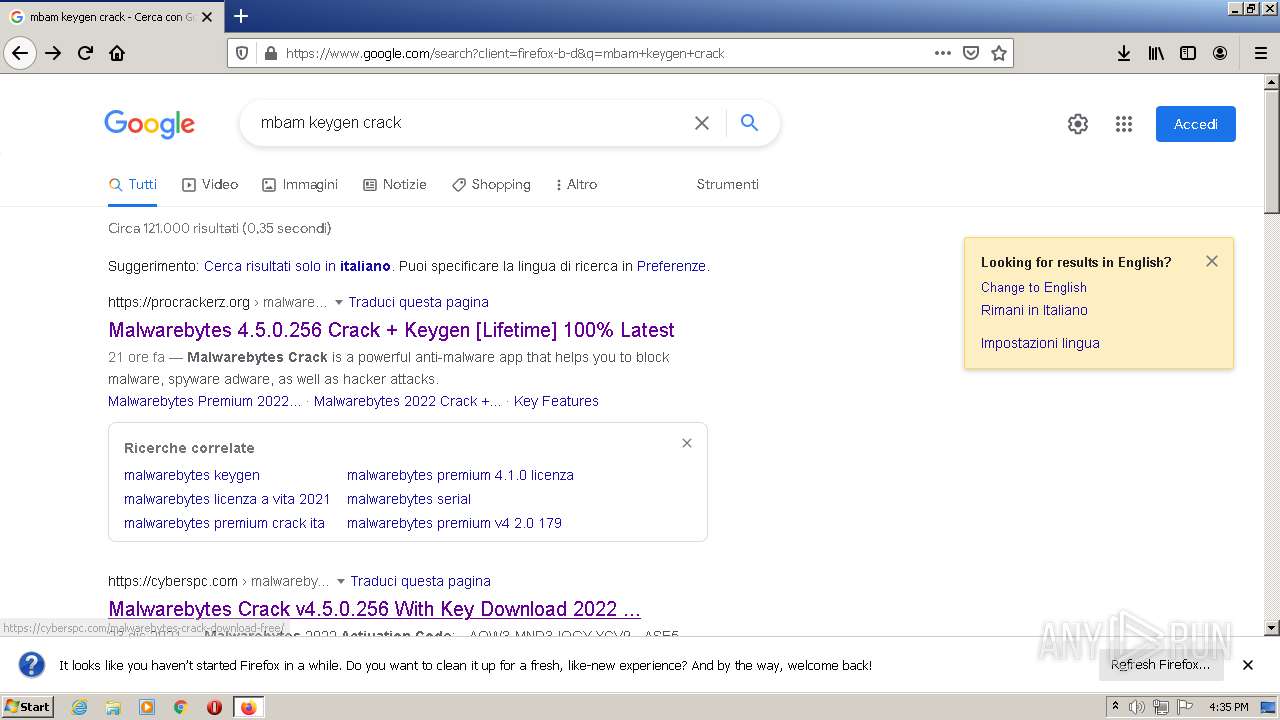Viewport: 1280px width, 720px height.
Task: Open the Windows Start menu
Action: tap(28, 706)
